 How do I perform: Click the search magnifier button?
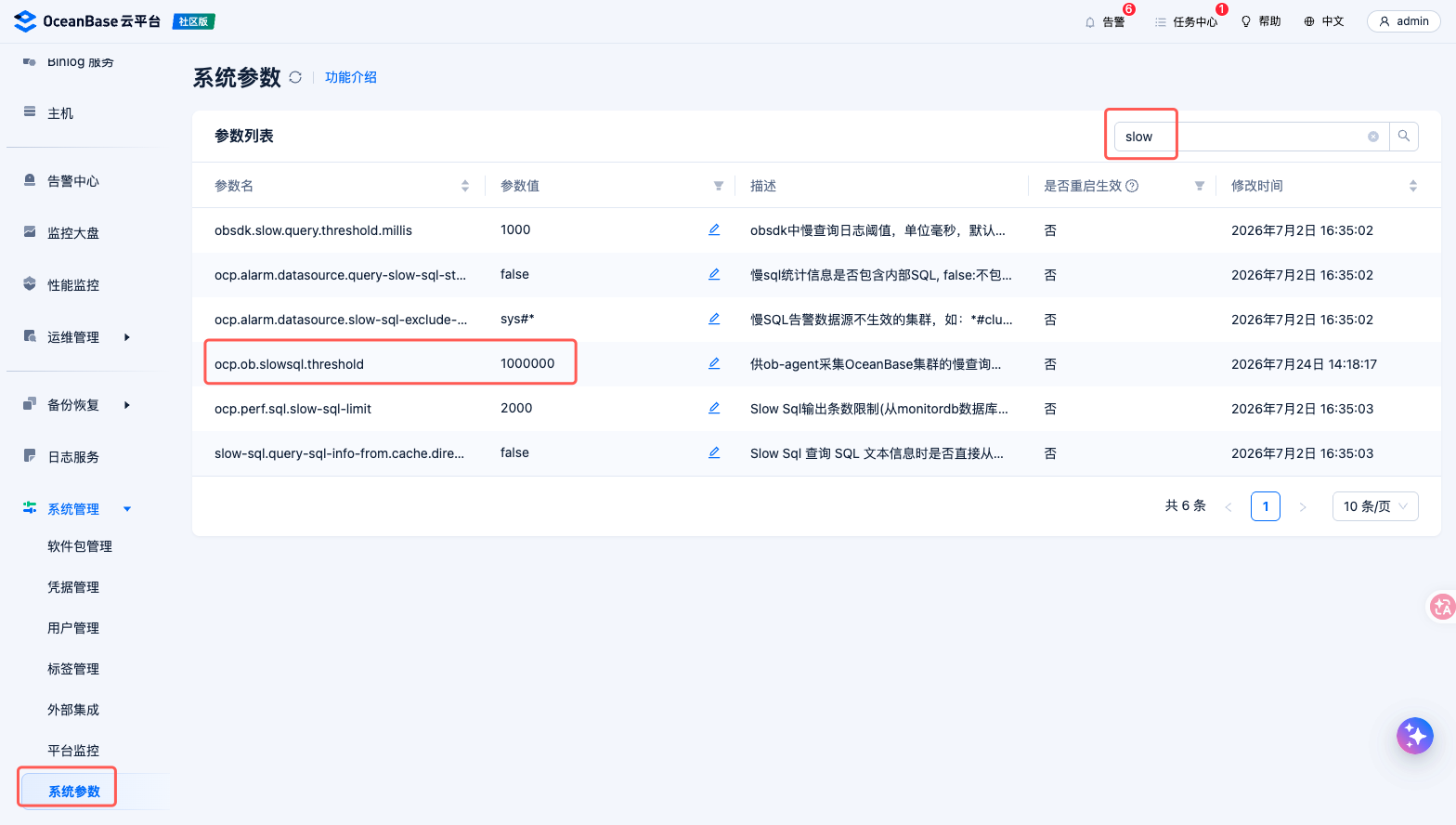click(1404, 137)
